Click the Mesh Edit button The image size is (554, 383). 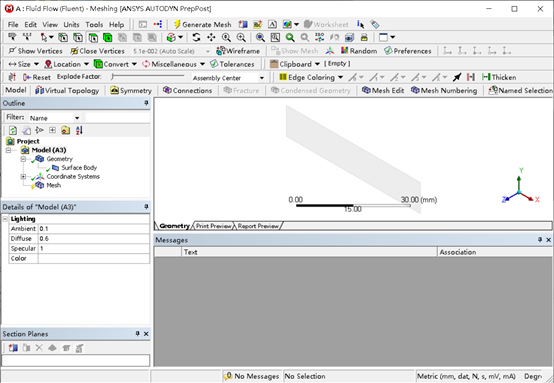pos(383,90)
